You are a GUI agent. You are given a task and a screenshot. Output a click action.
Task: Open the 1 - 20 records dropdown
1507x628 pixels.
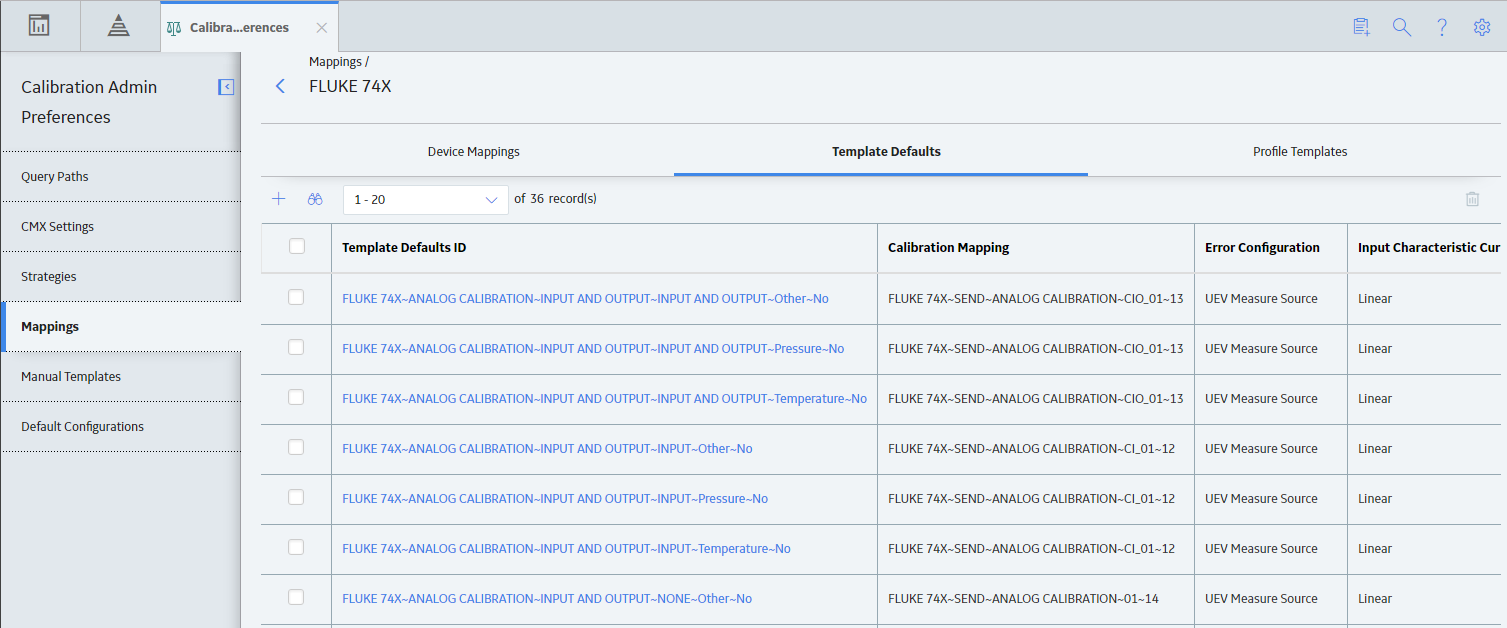[425, 200]
